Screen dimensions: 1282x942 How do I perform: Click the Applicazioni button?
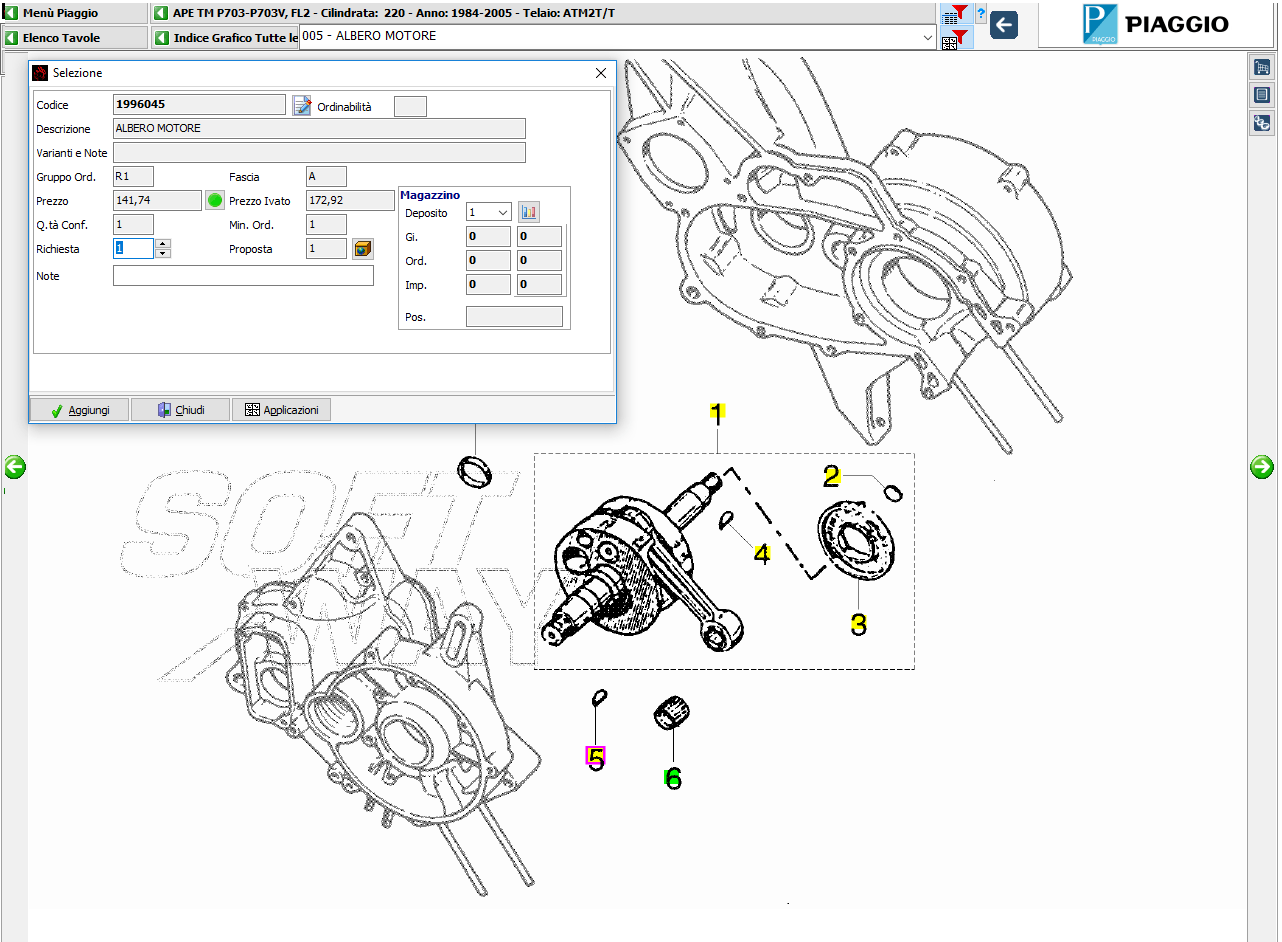[281, 410]
